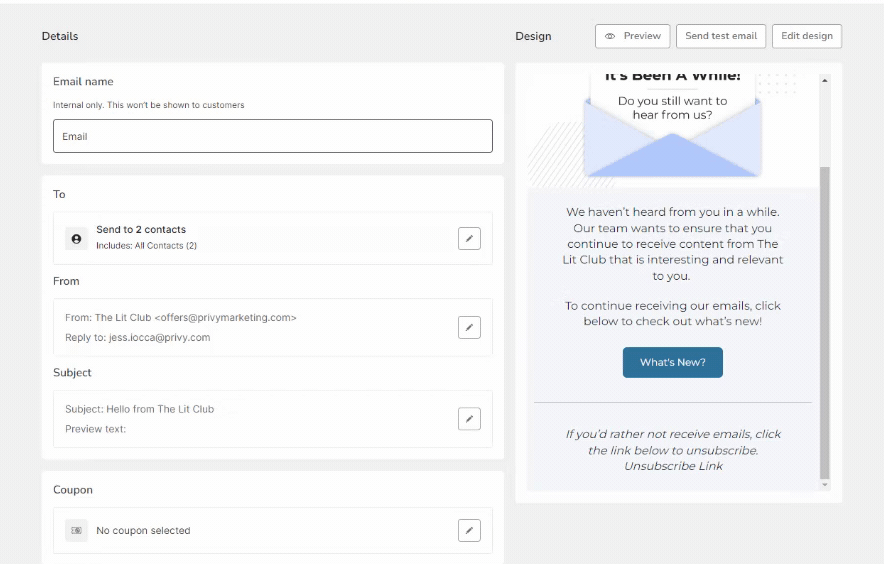Click the 'Subject' section label
Screen dimensions: 884x564
72,372
